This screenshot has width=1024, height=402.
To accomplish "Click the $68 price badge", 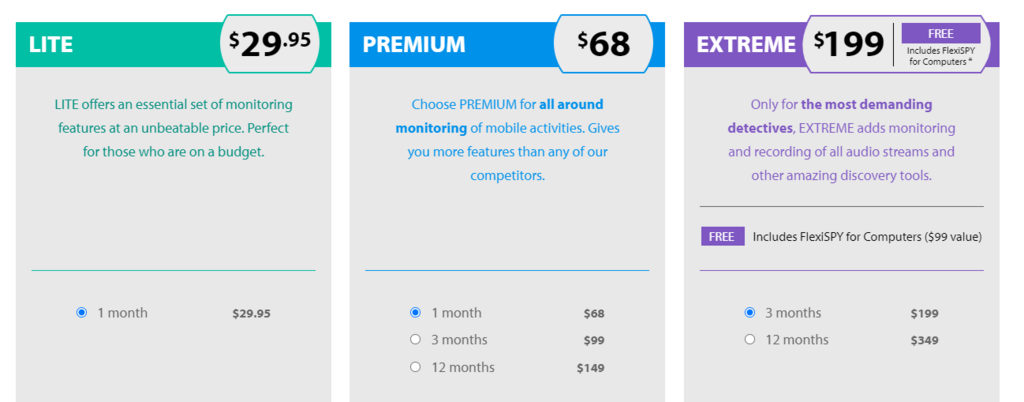I will pyautogui.click(x=603, y=44).
